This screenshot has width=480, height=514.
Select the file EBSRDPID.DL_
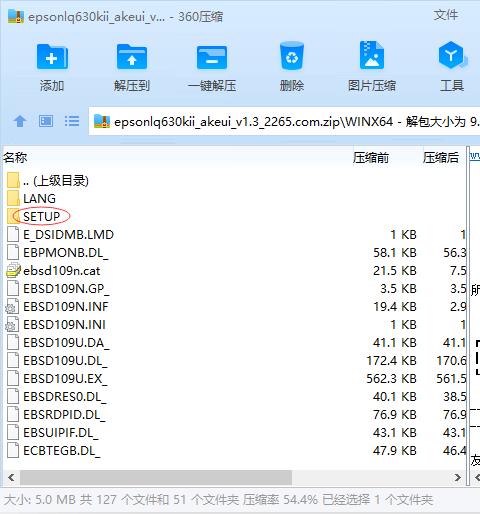tap(64, 415)
